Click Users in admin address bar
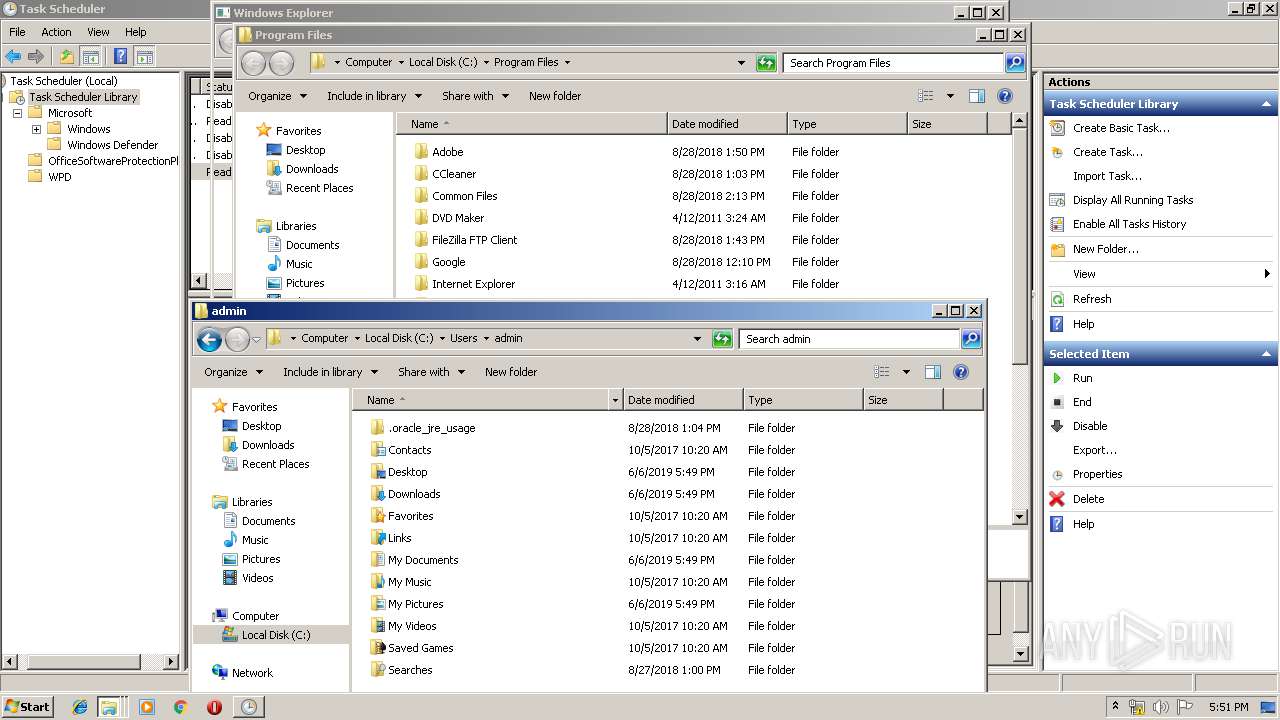 coord(463,338)
